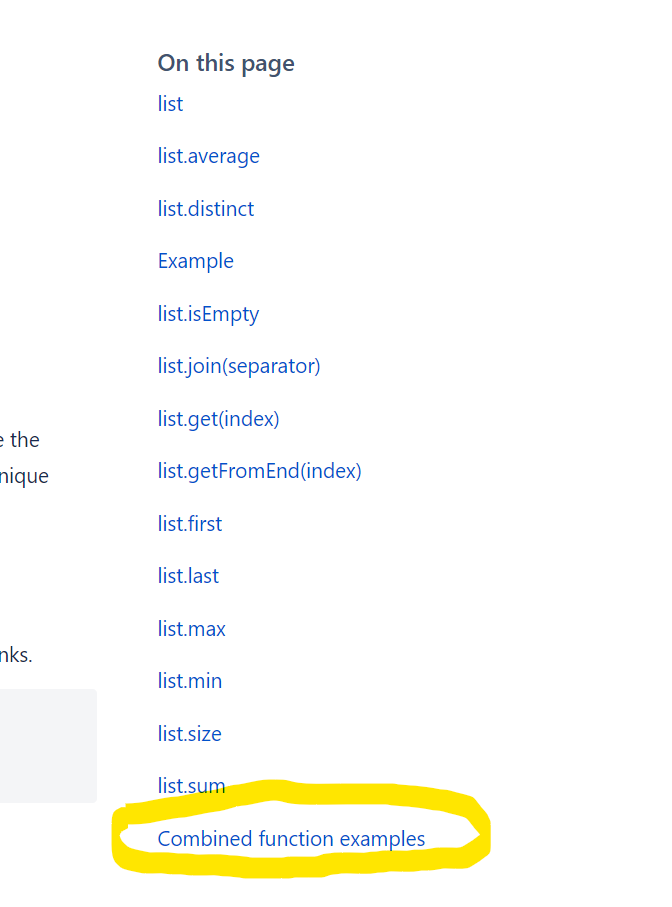The image size is (672, 907).
Task: Click the list.getFromEnd(index) link
Action: 259,471
